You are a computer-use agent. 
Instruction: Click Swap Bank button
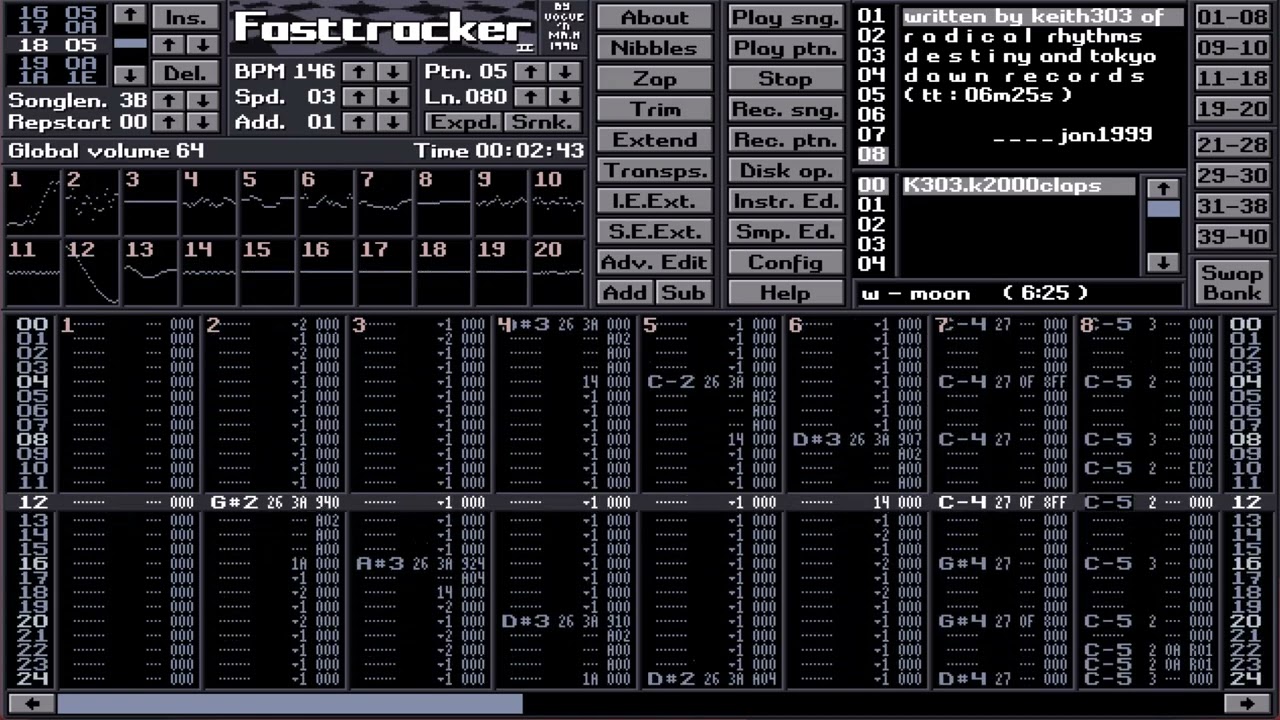1232,282
